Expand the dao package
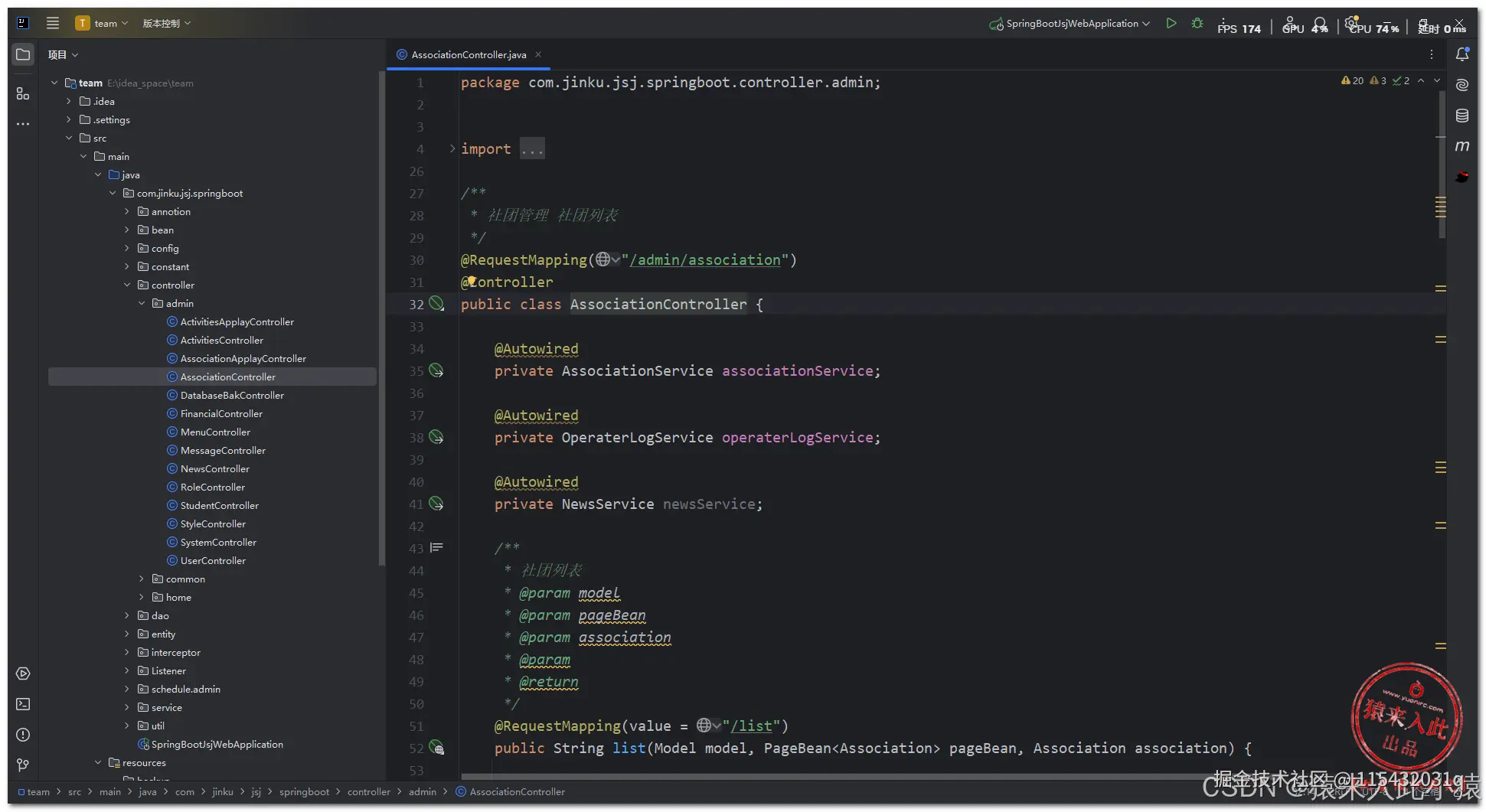Image resolution: width=1486 pixels, height=812 pixels. 126,615
